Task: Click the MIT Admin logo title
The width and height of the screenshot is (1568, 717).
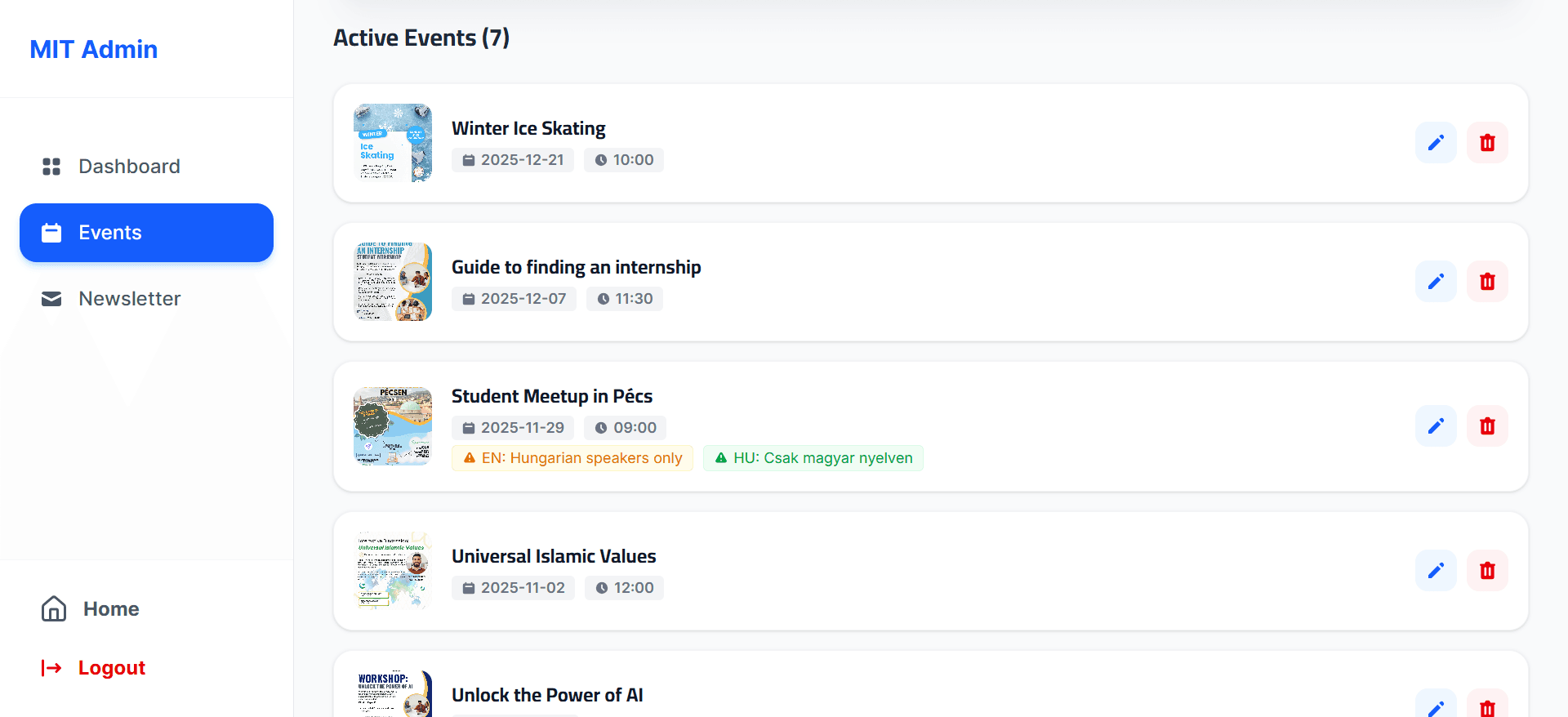Action: click(x=94, y=49)
